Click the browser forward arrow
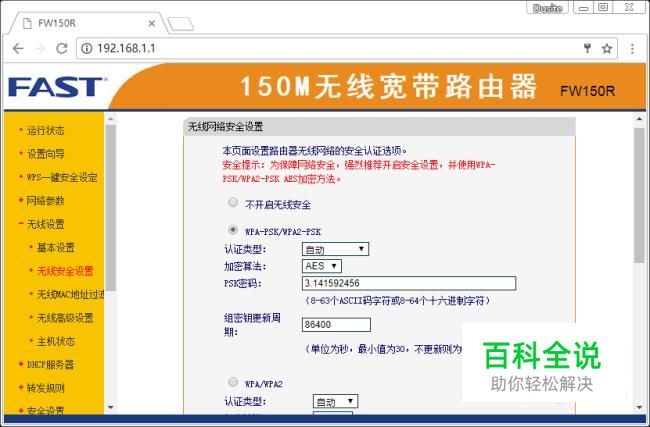Screen dimensions: 650x427 tap(40, 49)
